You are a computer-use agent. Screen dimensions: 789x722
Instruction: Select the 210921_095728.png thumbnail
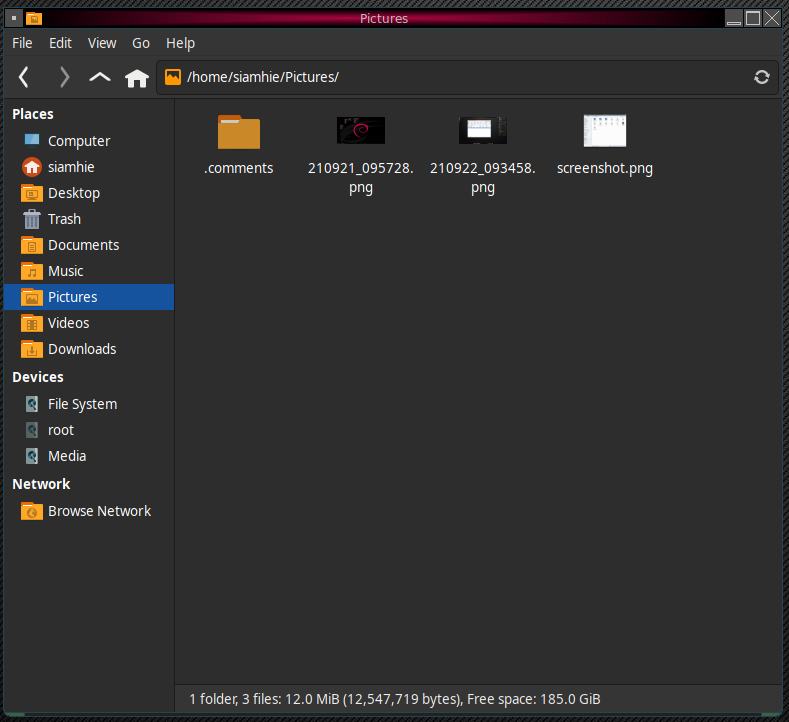point(361,130)
